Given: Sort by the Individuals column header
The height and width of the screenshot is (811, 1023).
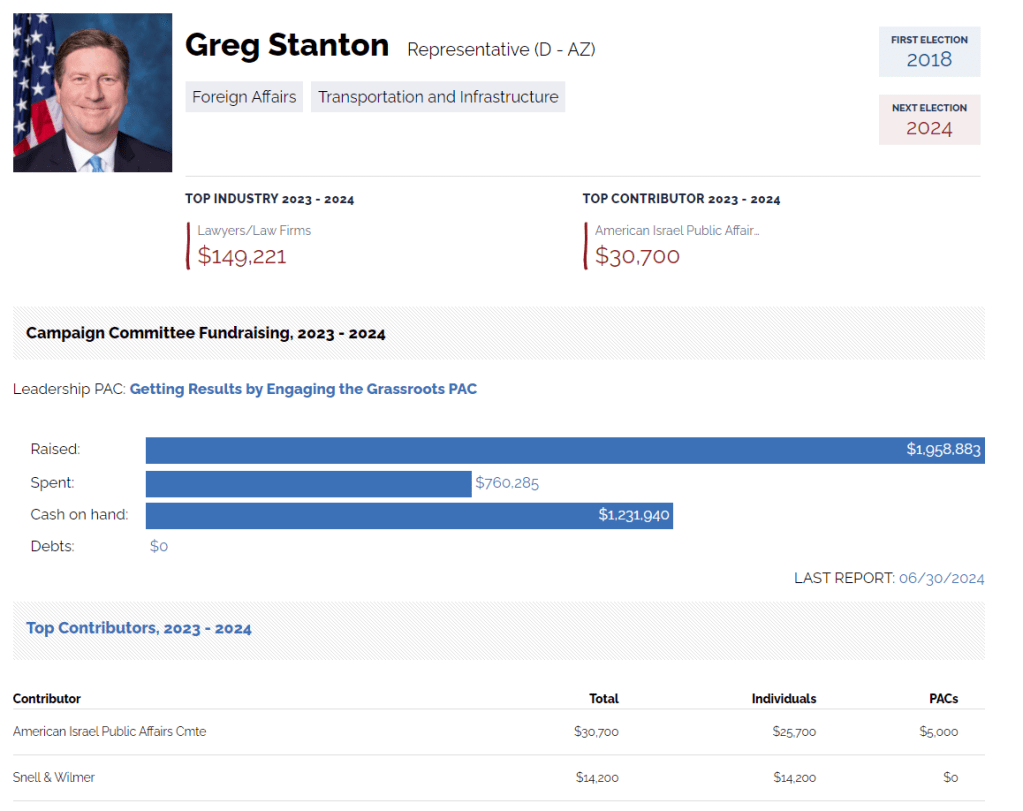Looking at the screenshot, I should (783, 699).
